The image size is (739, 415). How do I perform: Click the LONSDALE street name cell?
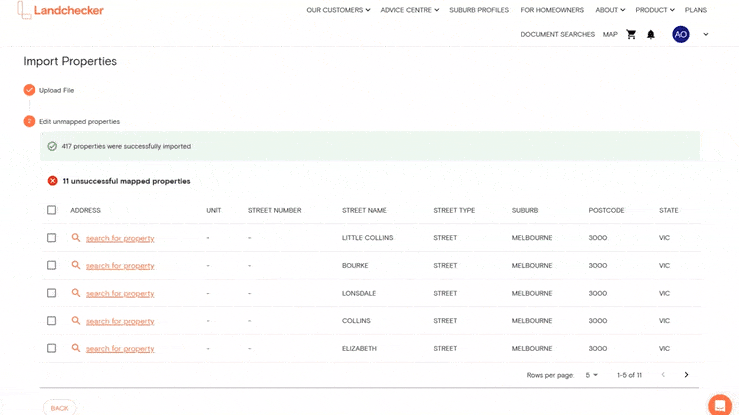[x=359, y=293]
